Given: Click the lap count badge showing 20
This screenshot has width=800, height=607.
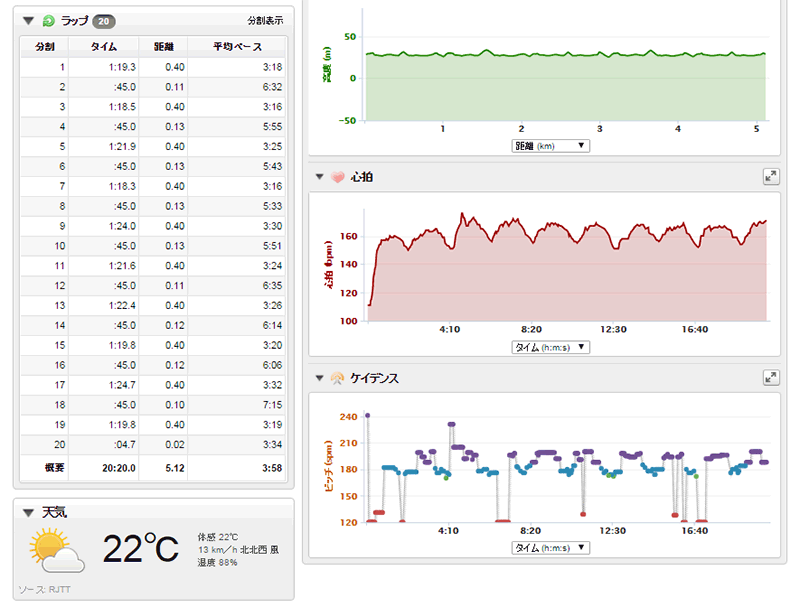Looking at the screenshot, I should point(103,20).
